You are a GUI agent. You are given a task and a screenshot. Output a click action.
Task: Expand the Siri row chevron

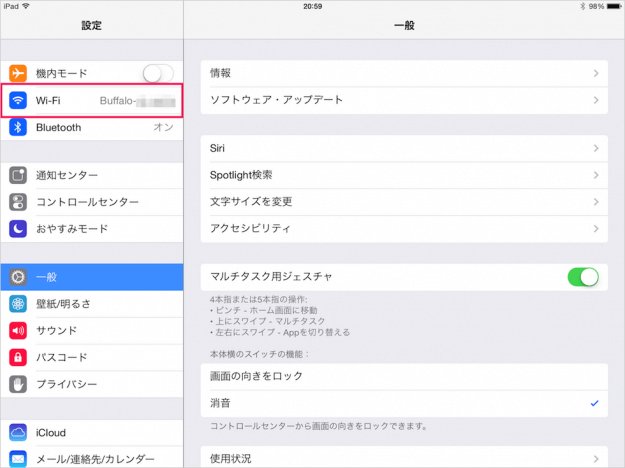coord(595,148)
